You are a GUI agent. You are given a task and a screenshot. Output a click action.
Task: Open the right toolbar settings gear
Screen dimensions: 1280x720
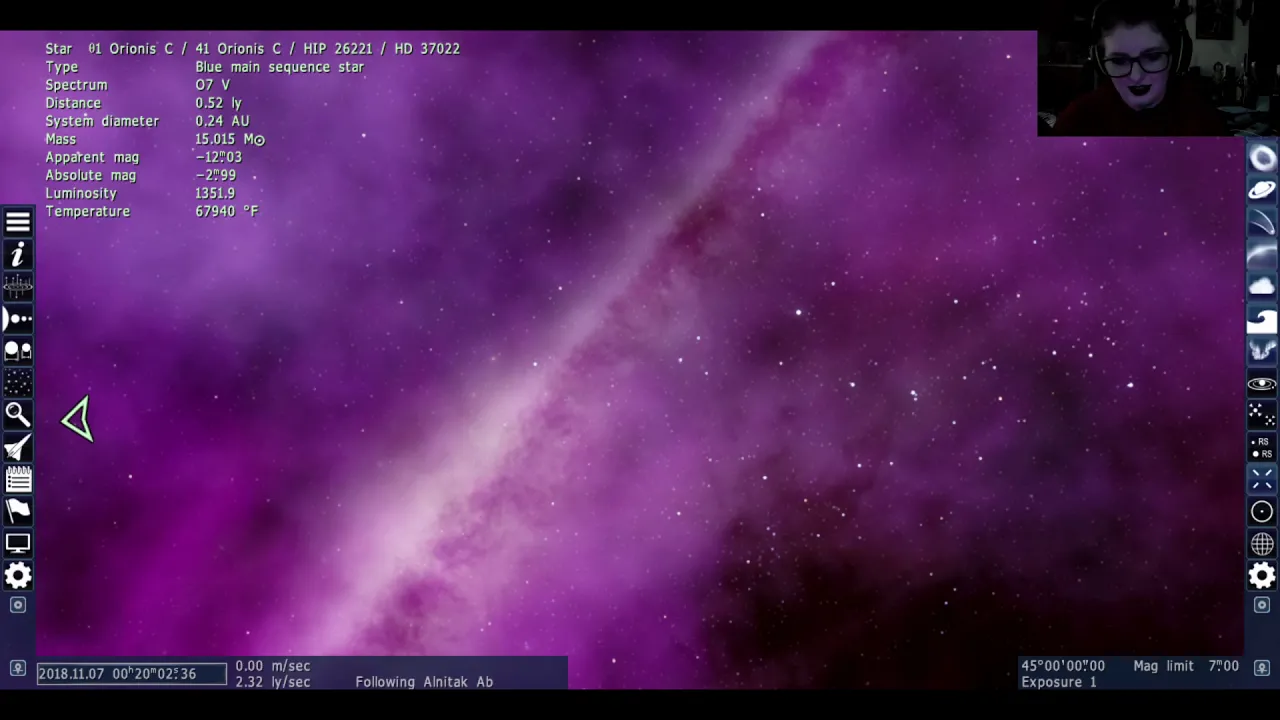[x=1262, y=575]
